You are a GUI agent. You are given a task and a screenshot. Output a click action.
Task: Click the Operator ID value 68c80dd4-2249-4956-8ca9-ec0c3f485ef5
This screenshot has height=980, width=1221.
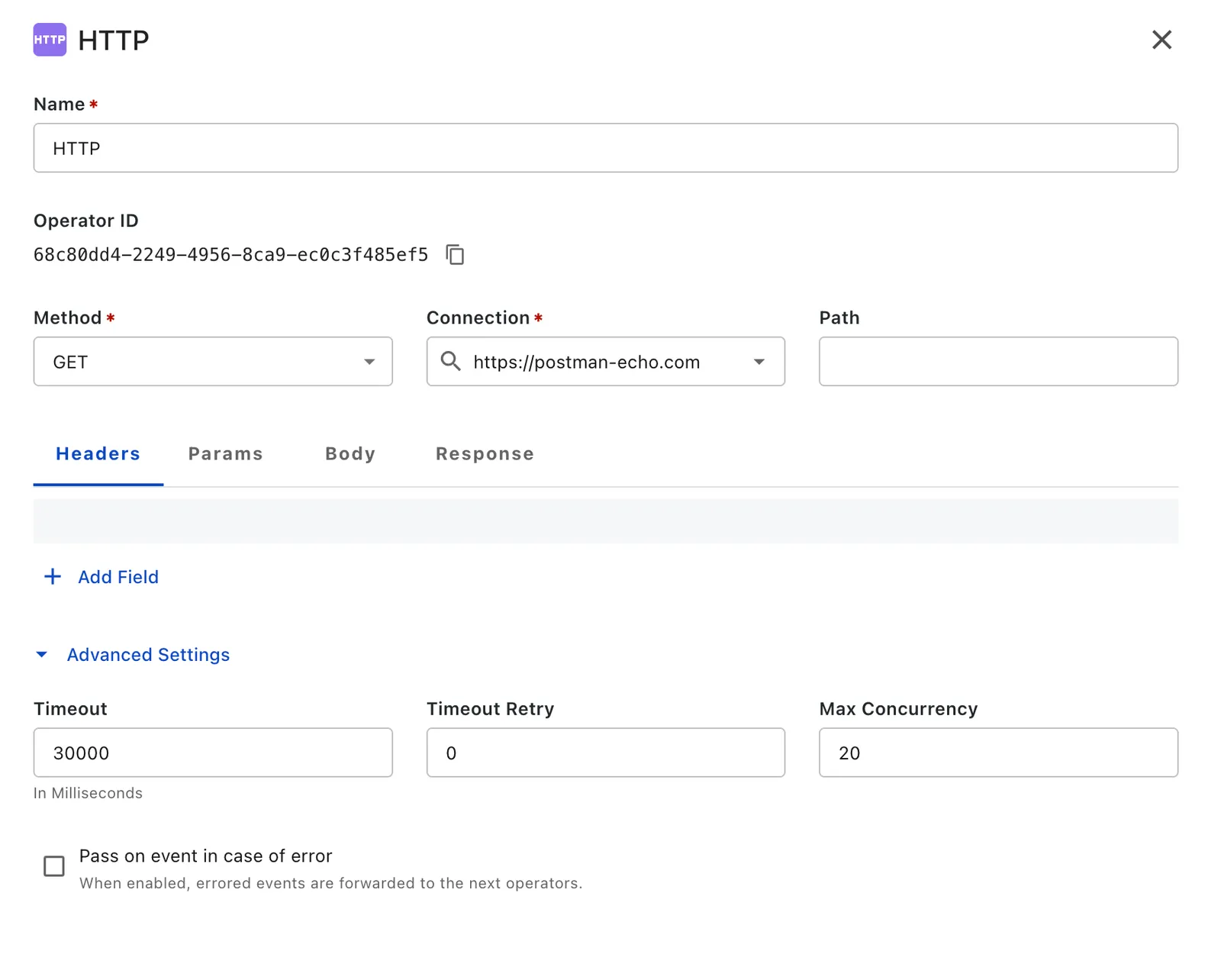[231, 255]
